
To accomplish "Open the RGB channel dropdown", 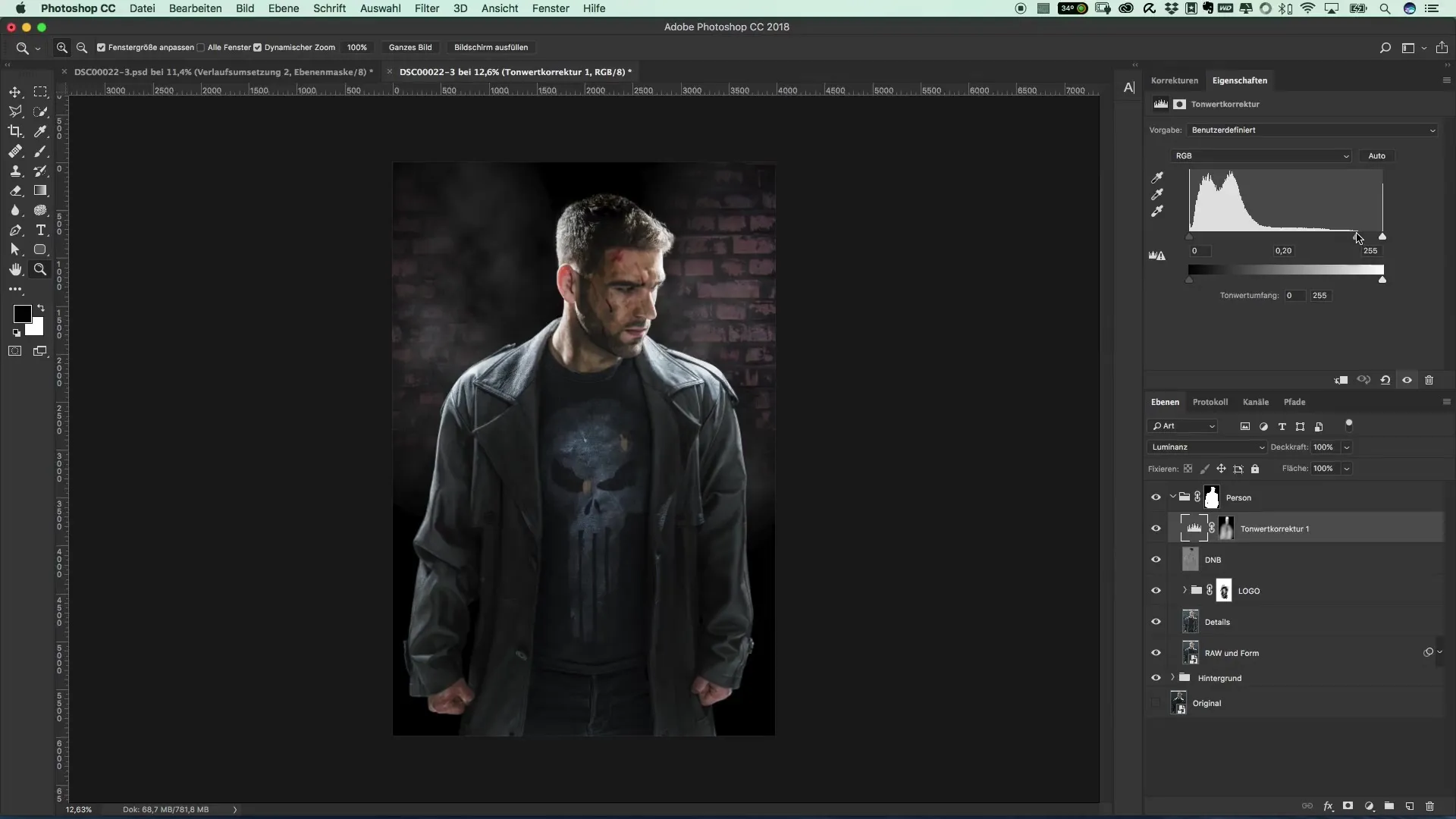I will click(x=1261, y=156).
